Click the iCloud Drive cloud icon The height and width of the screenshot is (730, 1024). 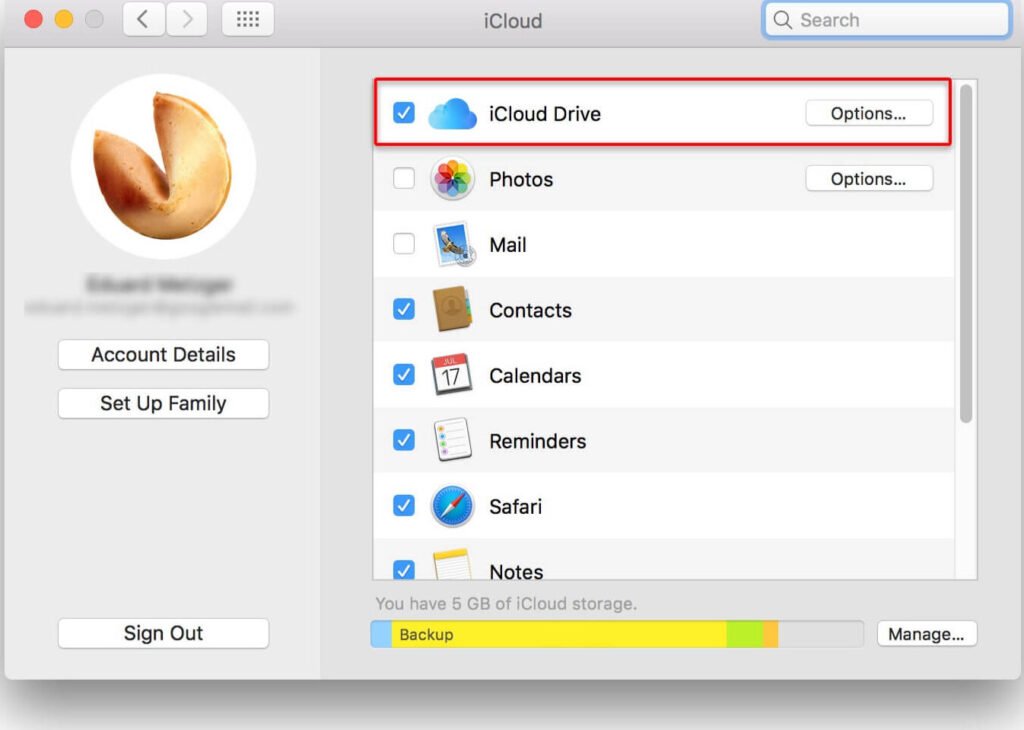[x=452, y=114]
